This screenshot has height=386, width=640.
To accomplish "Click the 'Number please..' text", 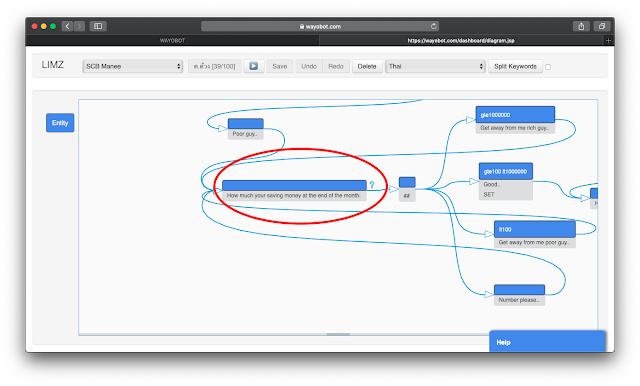I will (519, 300).
